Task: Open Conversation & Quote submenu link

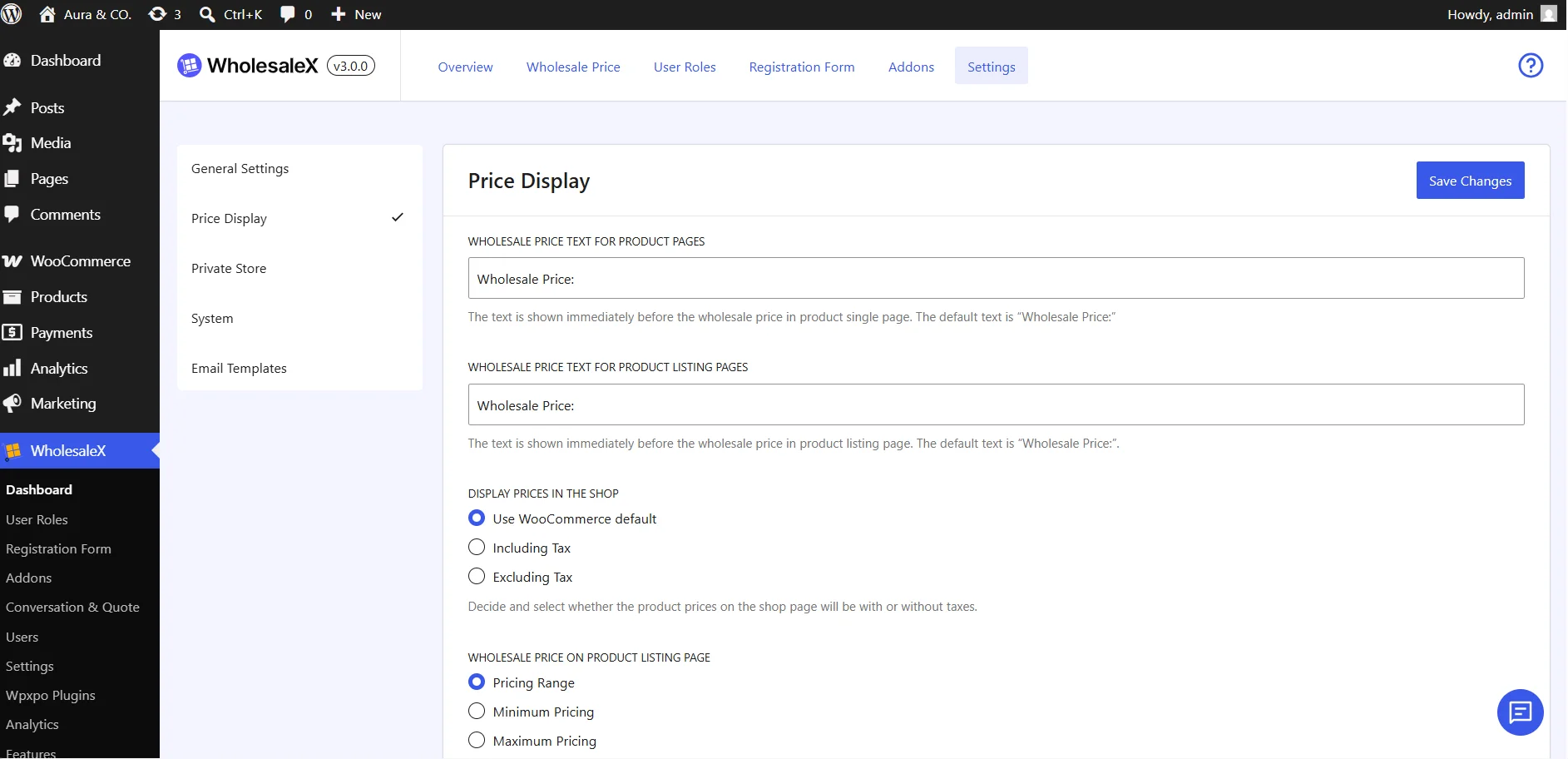Action: click(x=72, y=607)
